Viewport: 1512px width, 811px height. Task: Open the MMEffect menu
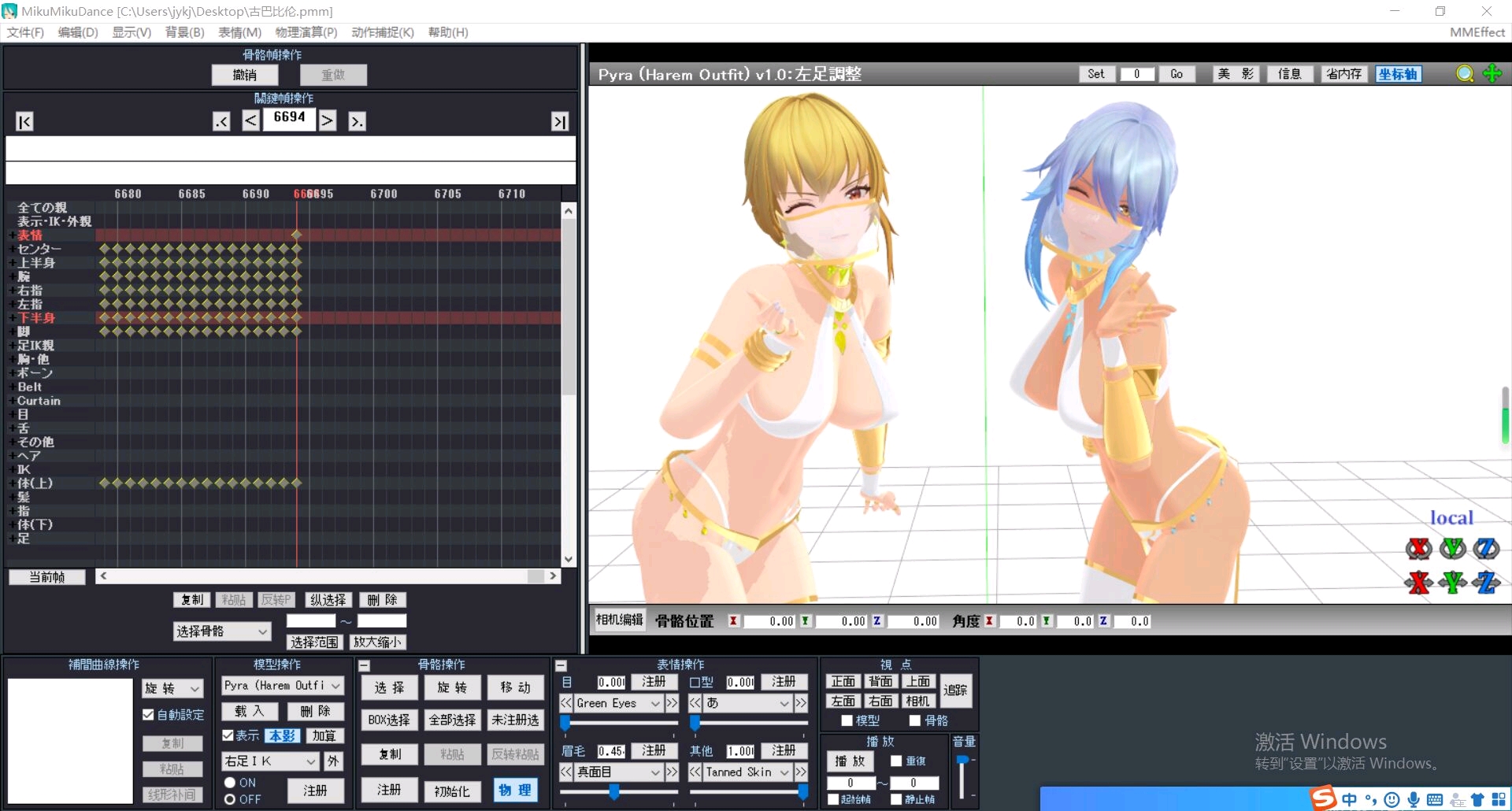pos(1477,32)
